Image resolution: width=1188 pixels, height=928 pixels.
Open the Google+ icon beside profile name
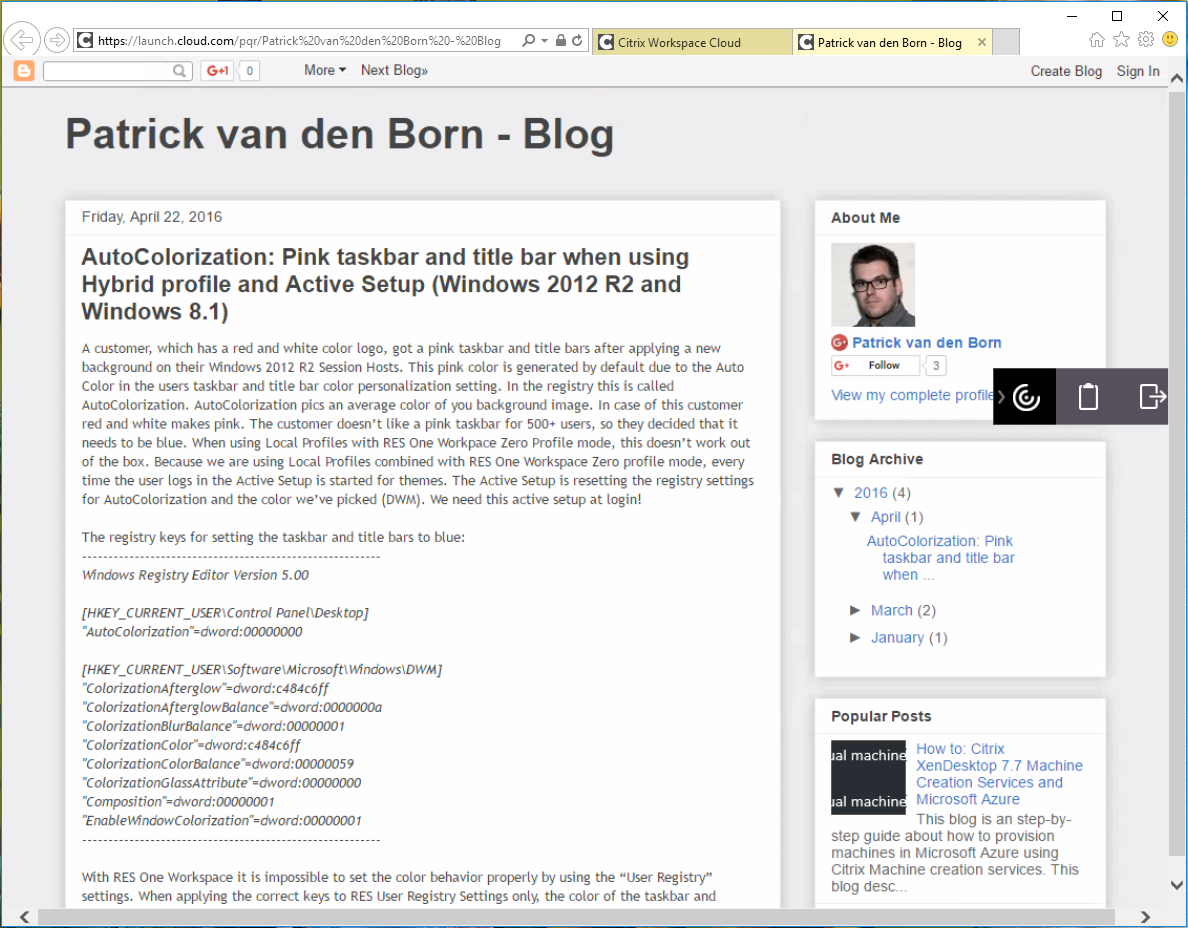tap(839, 343)
